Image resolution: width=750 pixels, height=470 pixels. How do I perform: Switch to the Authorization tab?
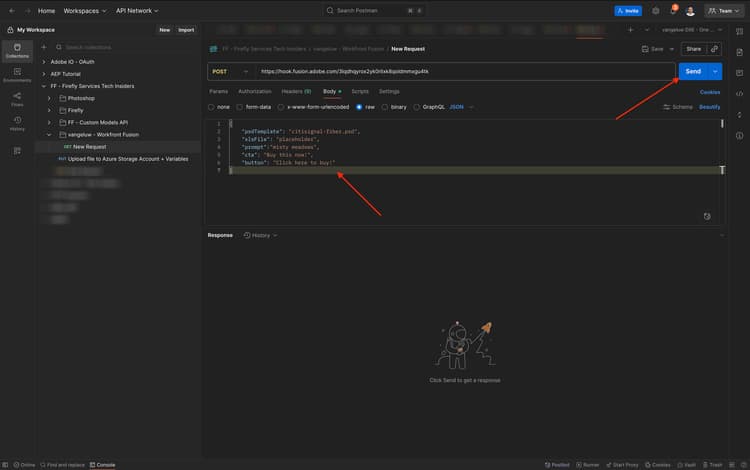[254, 91]
